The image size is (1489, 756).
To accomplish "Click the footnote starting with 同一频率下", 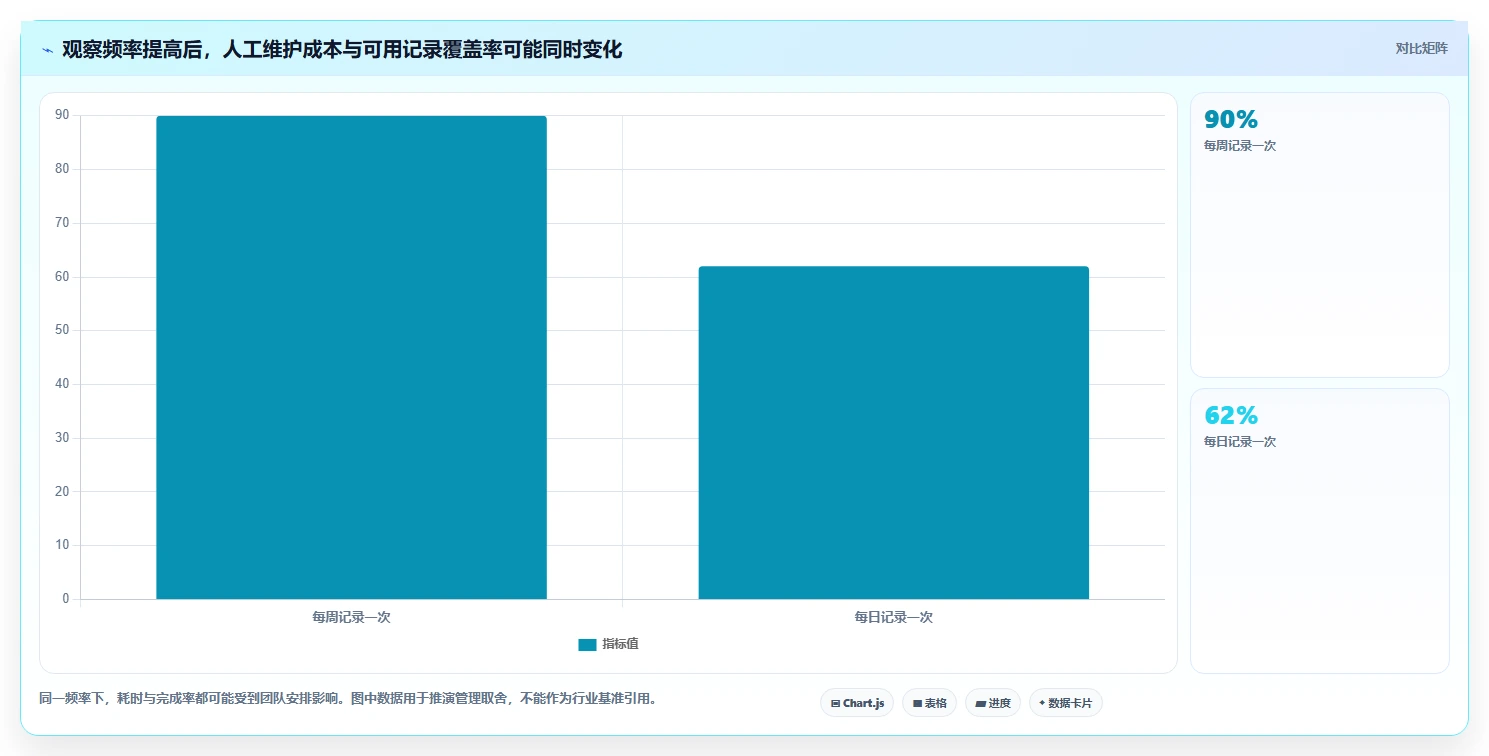I will pos(349,698).
